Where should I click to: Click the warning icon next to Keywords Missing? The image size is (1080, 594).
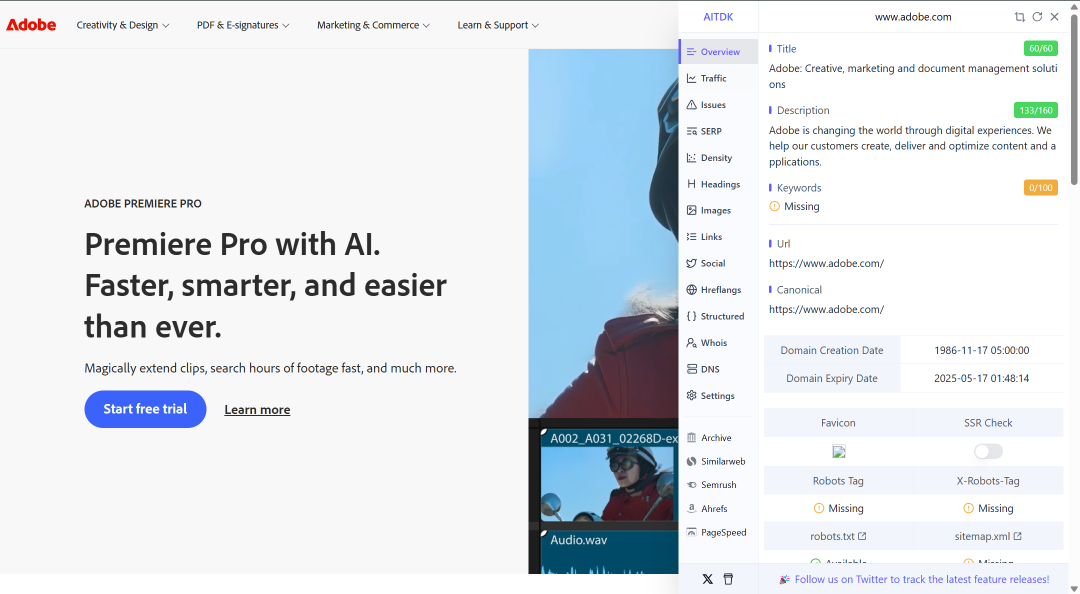click(774, 206)
